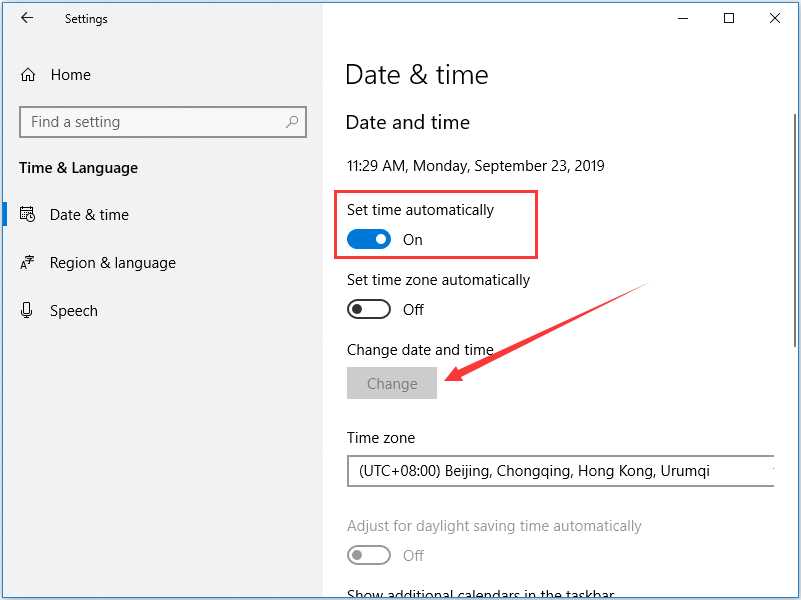Close the Settings window
Image resolution: width=801 pixels, height=600 pixels.
point(775,18)
